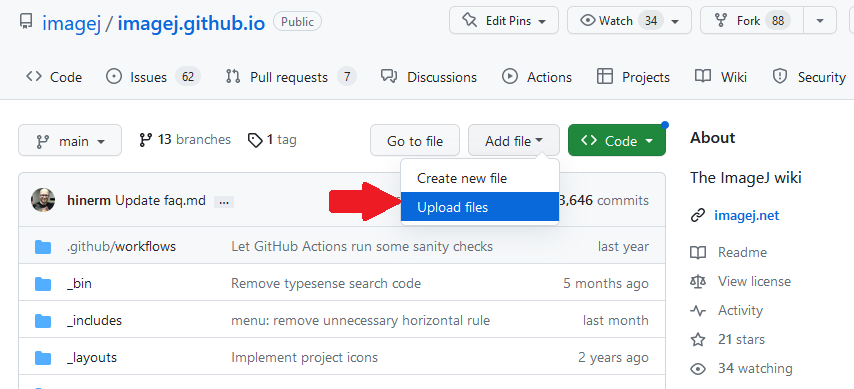Viewport: 854px width, 389px height.
Task: Click the _bin folder icon
Action: click(43, 284)
